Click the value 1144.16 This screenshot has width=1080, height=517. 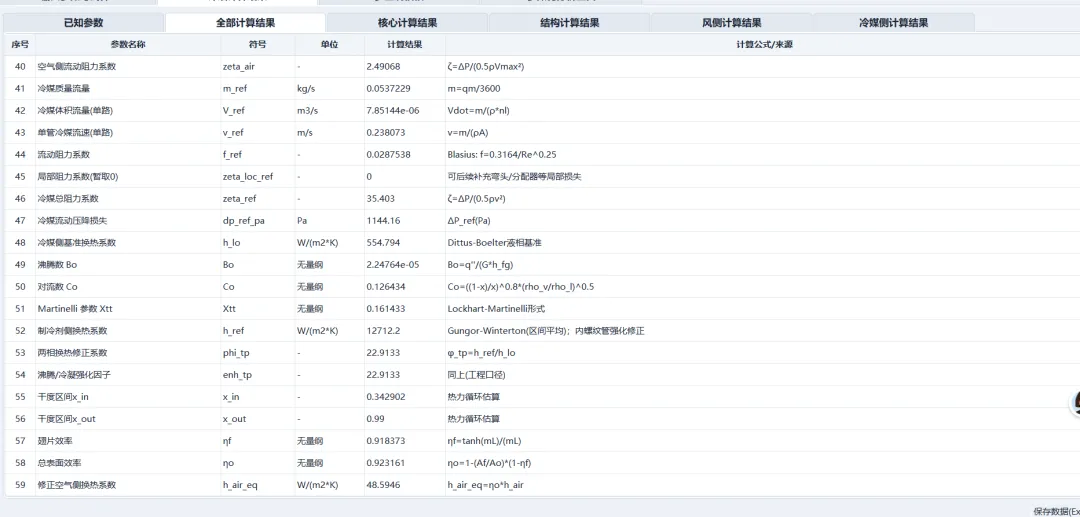tap(381, 221)
